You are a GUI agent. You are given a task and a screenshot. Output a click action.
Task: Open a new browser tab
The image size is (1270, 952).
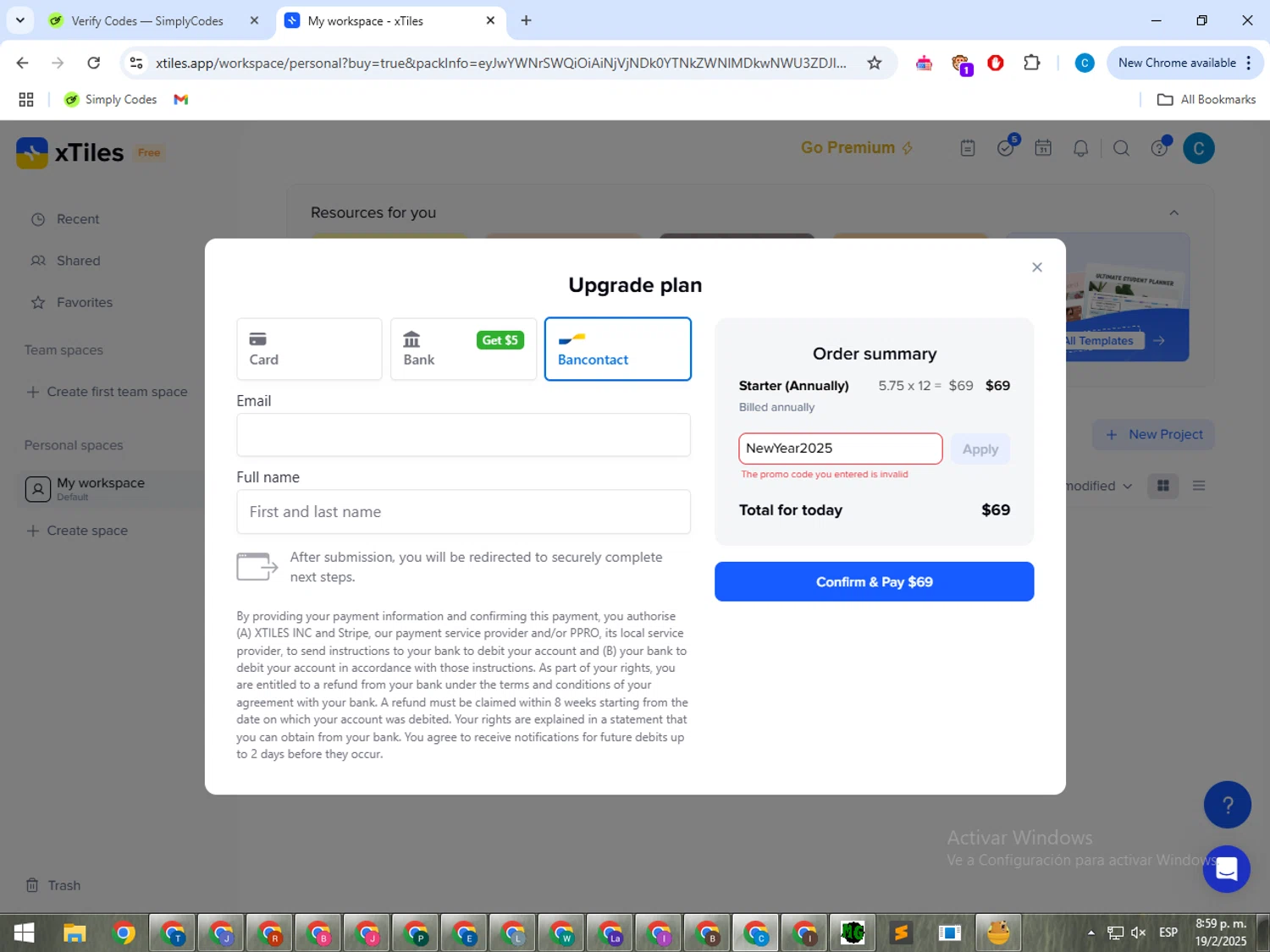[526, 20]
